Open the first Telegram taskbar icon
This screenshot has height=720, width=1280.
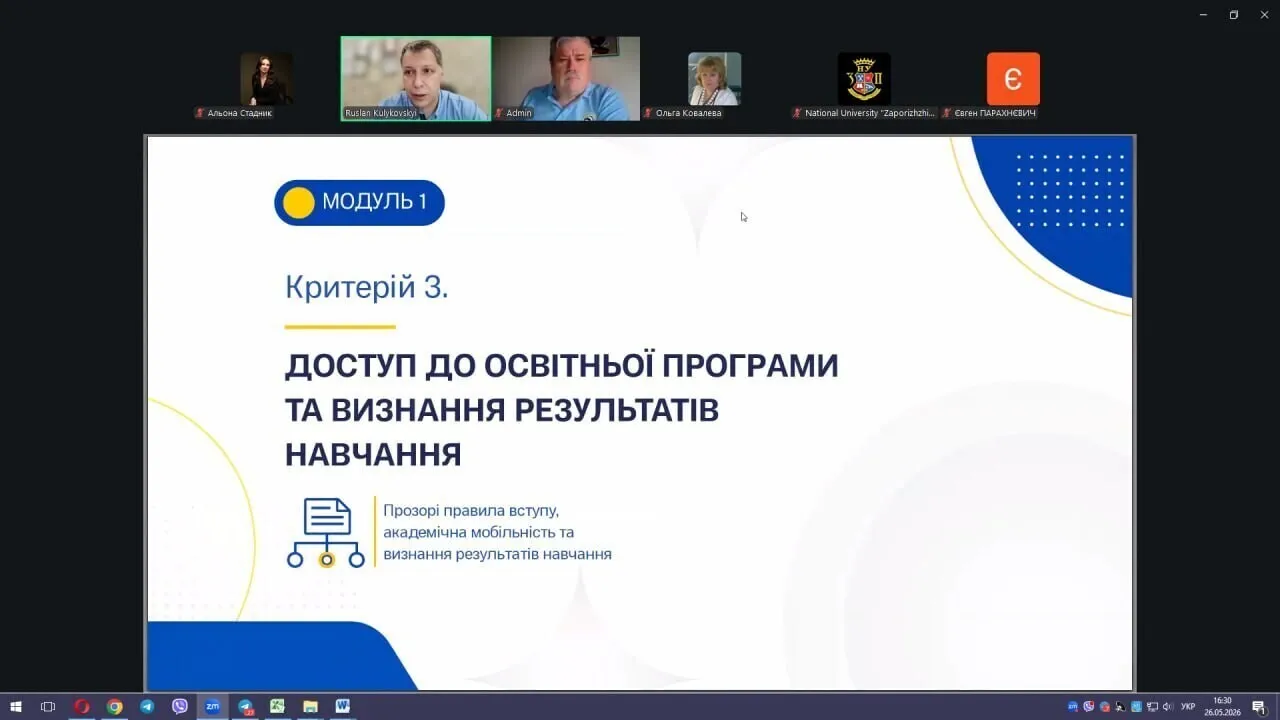(147, 706)
